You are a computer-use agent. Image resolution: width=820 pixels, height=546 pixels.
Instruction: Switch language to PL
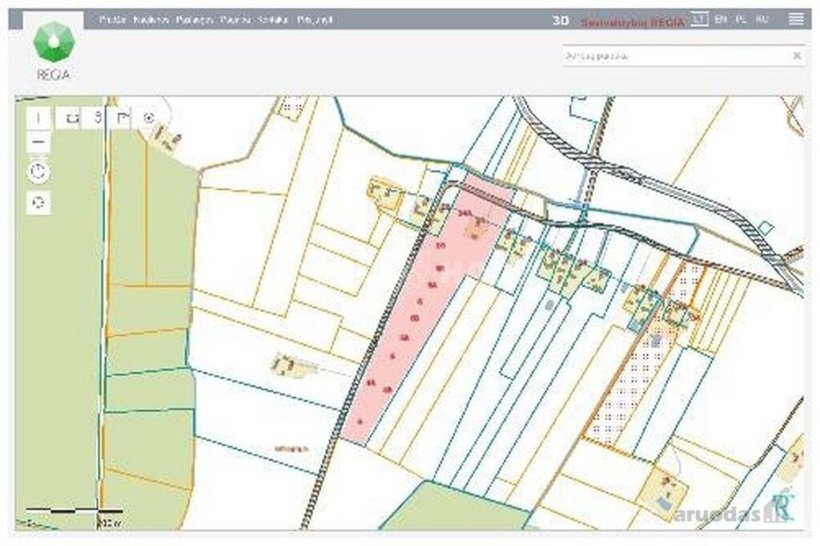[741, 19]
